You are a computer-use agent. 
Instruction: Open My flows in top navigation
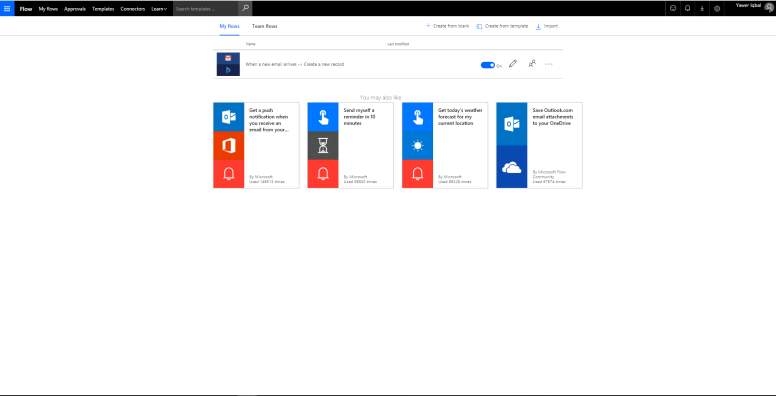coord(48,9)
